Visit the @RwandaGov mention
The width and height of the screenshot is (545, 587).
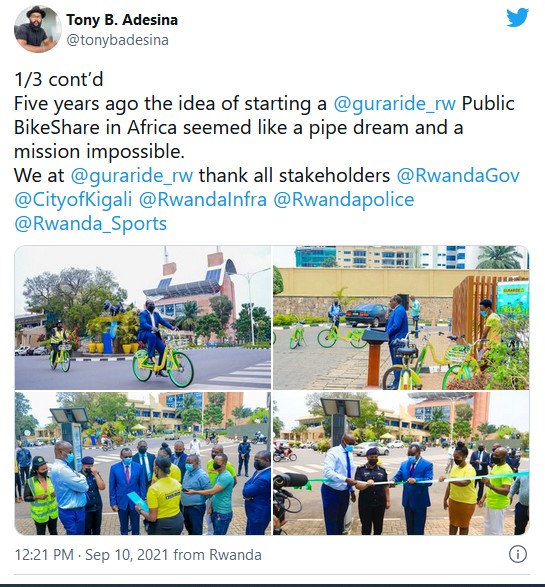coord(458,175)
